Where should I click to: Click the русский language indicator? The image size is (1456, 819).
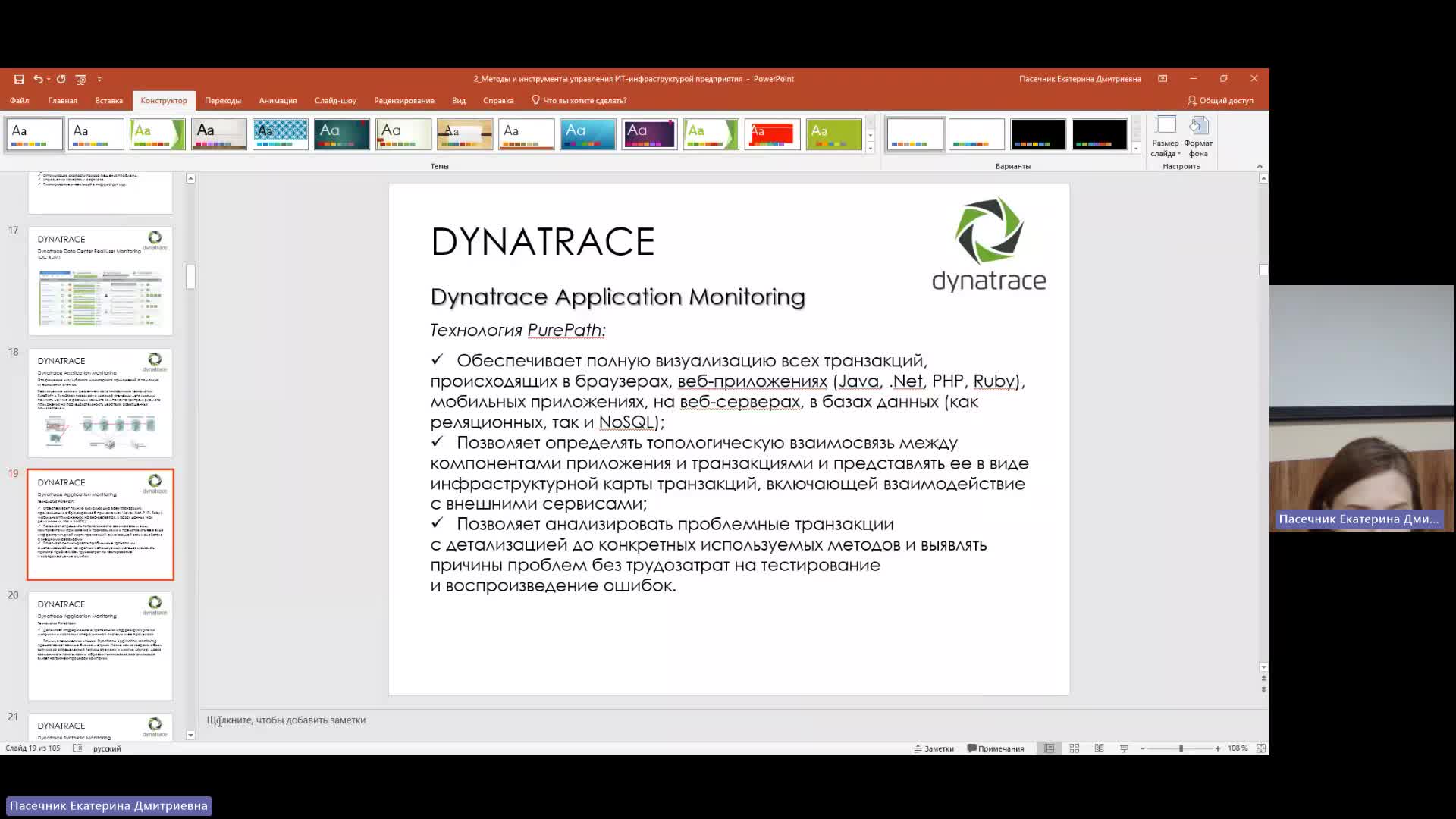[107, 748]
